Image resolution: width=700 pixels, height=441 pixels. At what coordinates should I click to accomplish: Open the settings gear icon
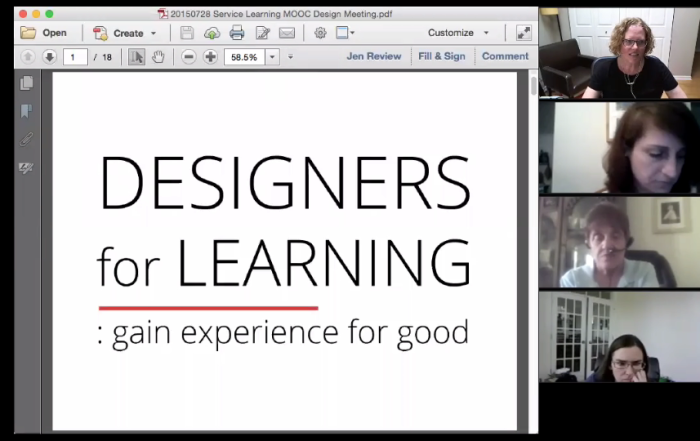320,33
